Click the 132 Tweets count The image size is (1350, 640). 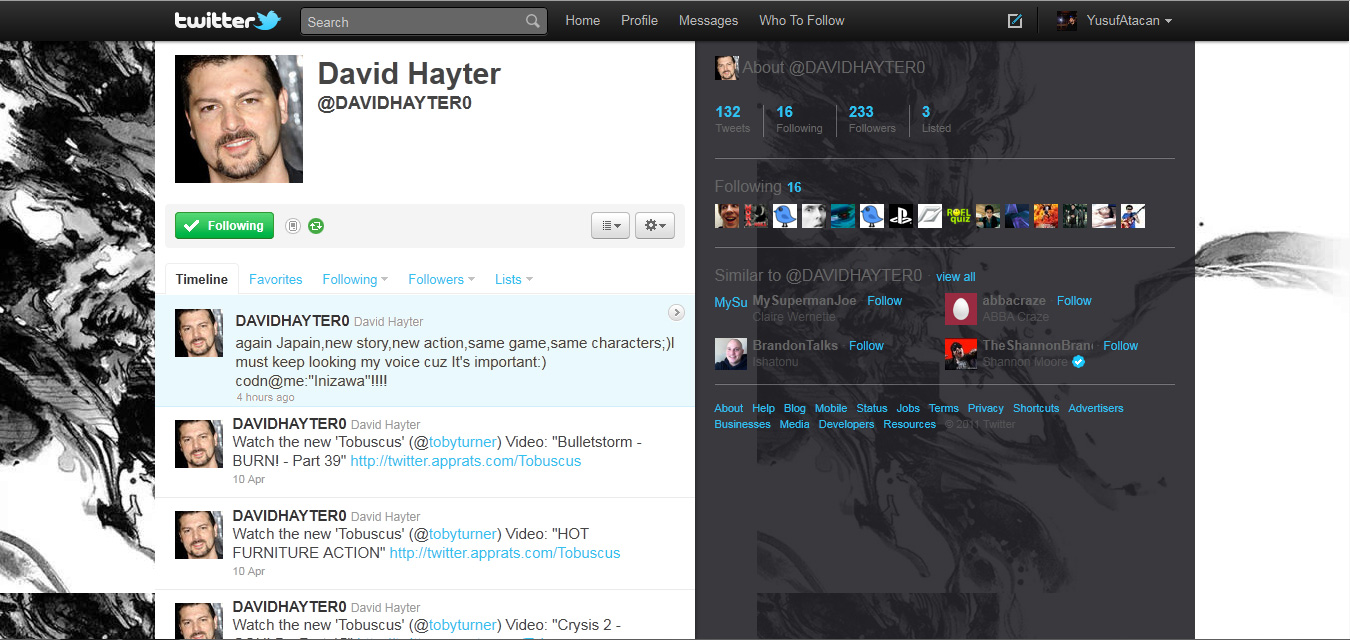click(x=732, y=119)
